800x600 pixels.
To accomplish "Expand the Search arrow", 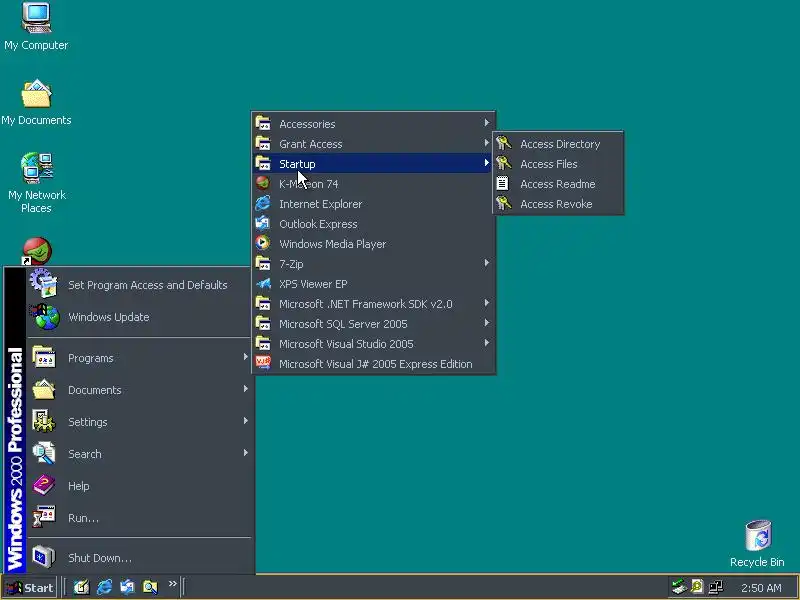I will (x=246, y=453).
